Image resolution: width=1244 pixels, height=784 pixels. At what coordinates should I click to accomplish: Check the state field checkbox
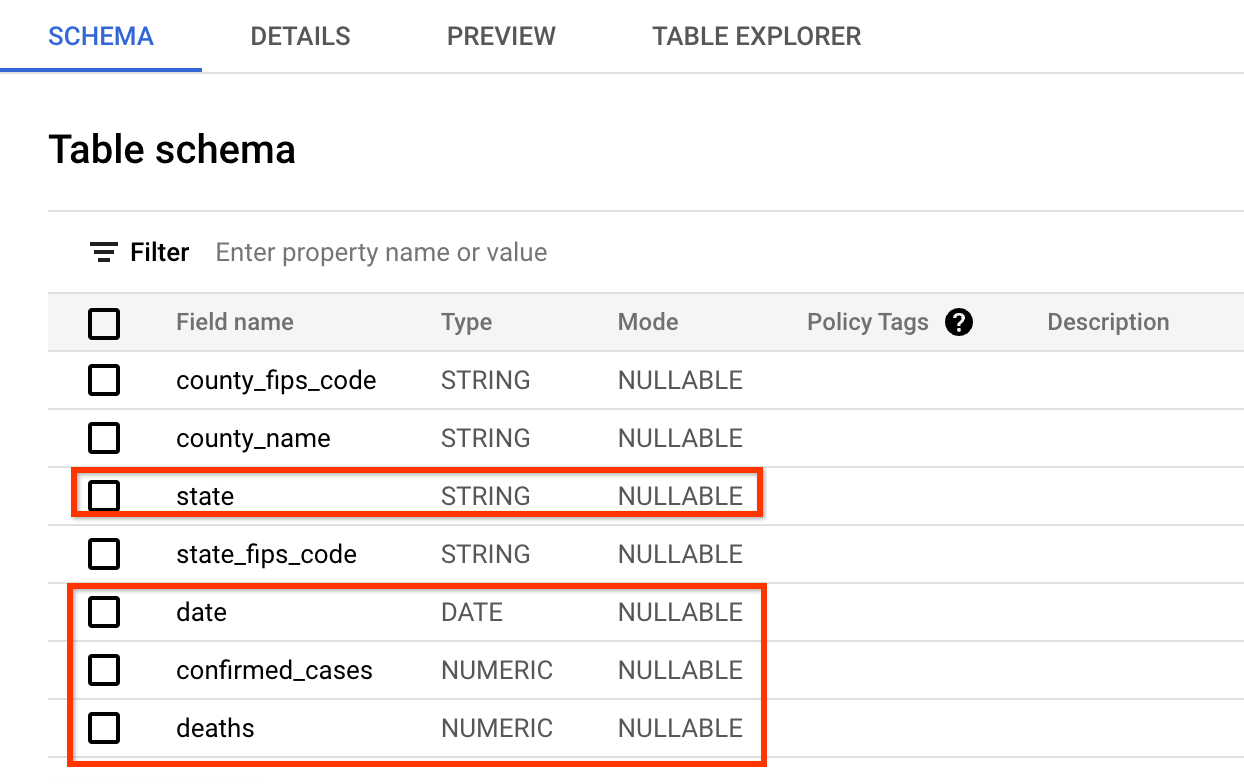pyautogui.click(x=104, y=495)
